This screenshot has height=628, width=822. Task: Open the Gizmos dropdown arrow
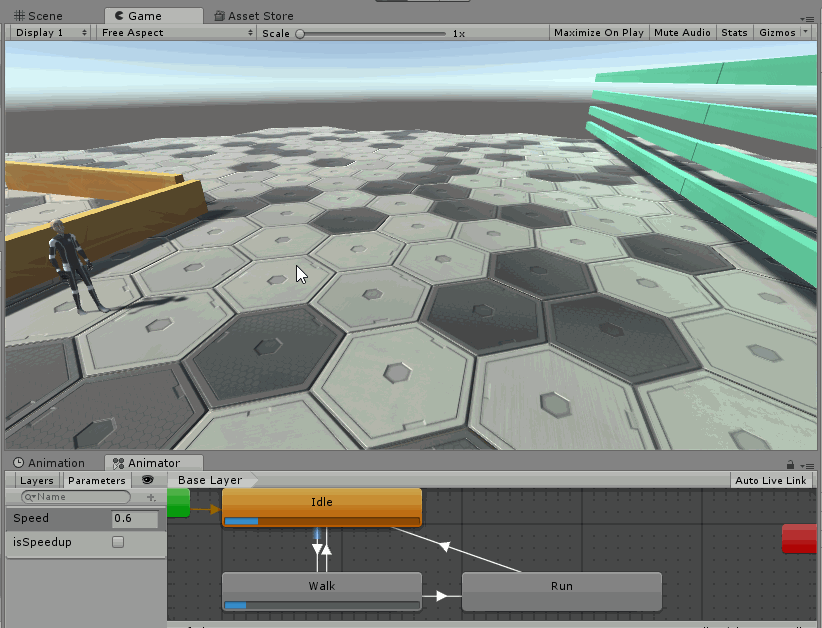pyautogui.click(x=806, y=31)
